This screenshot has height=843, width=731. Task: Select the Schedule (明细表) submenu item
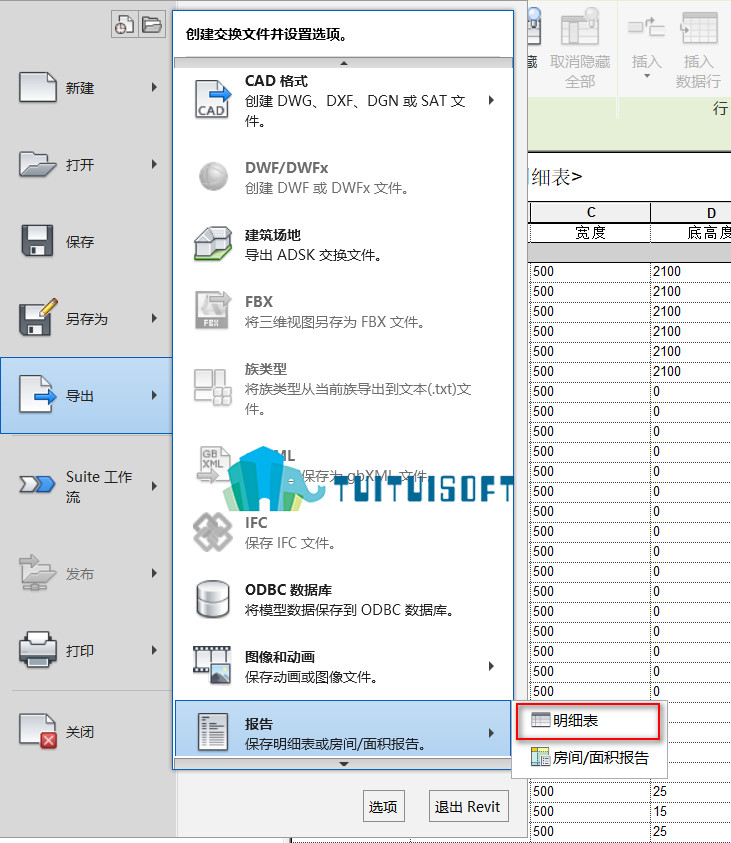[587, 720]
